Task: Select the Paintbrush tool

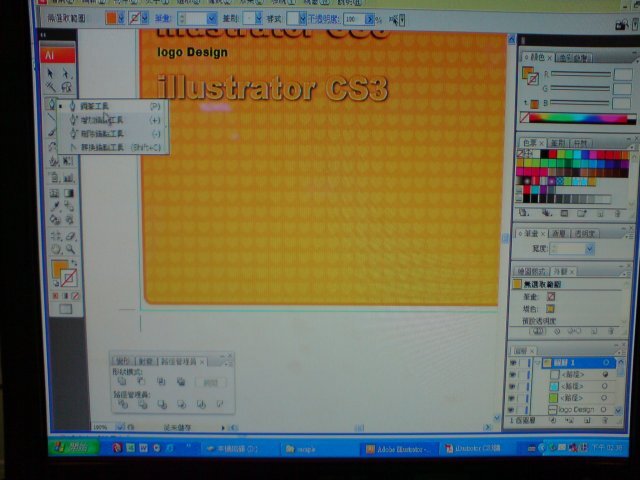Action: (x=52, y=132)
